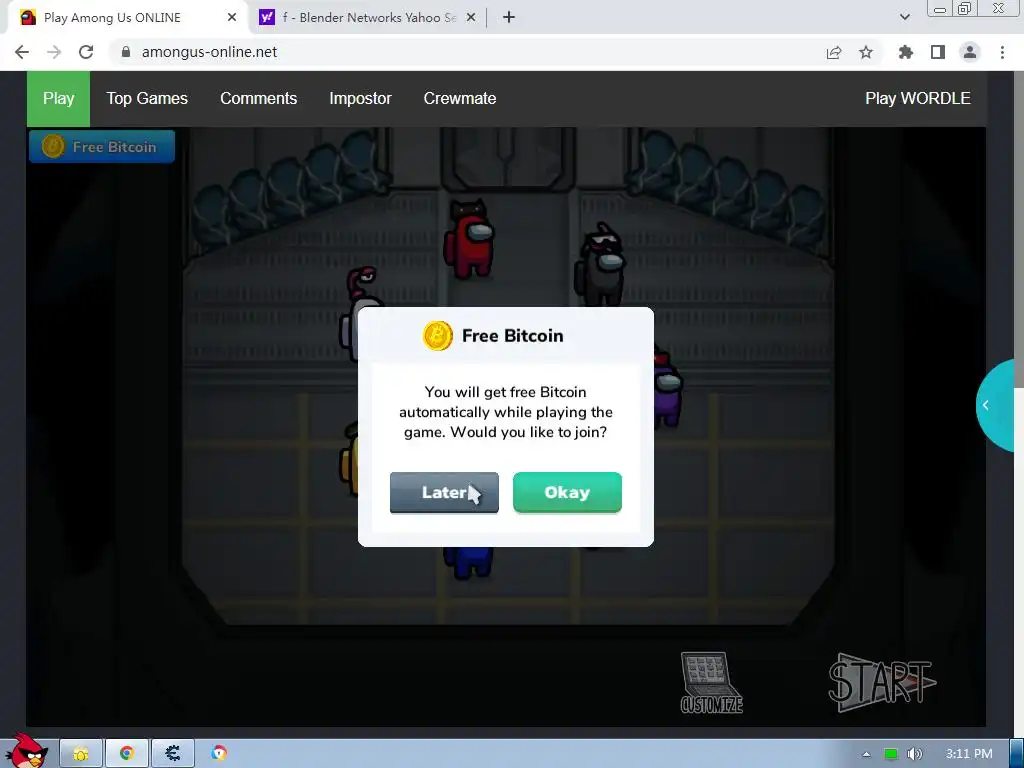Open the Chrome profile avatar
This screenshot has width=1024, height=768.
[970, 52]
